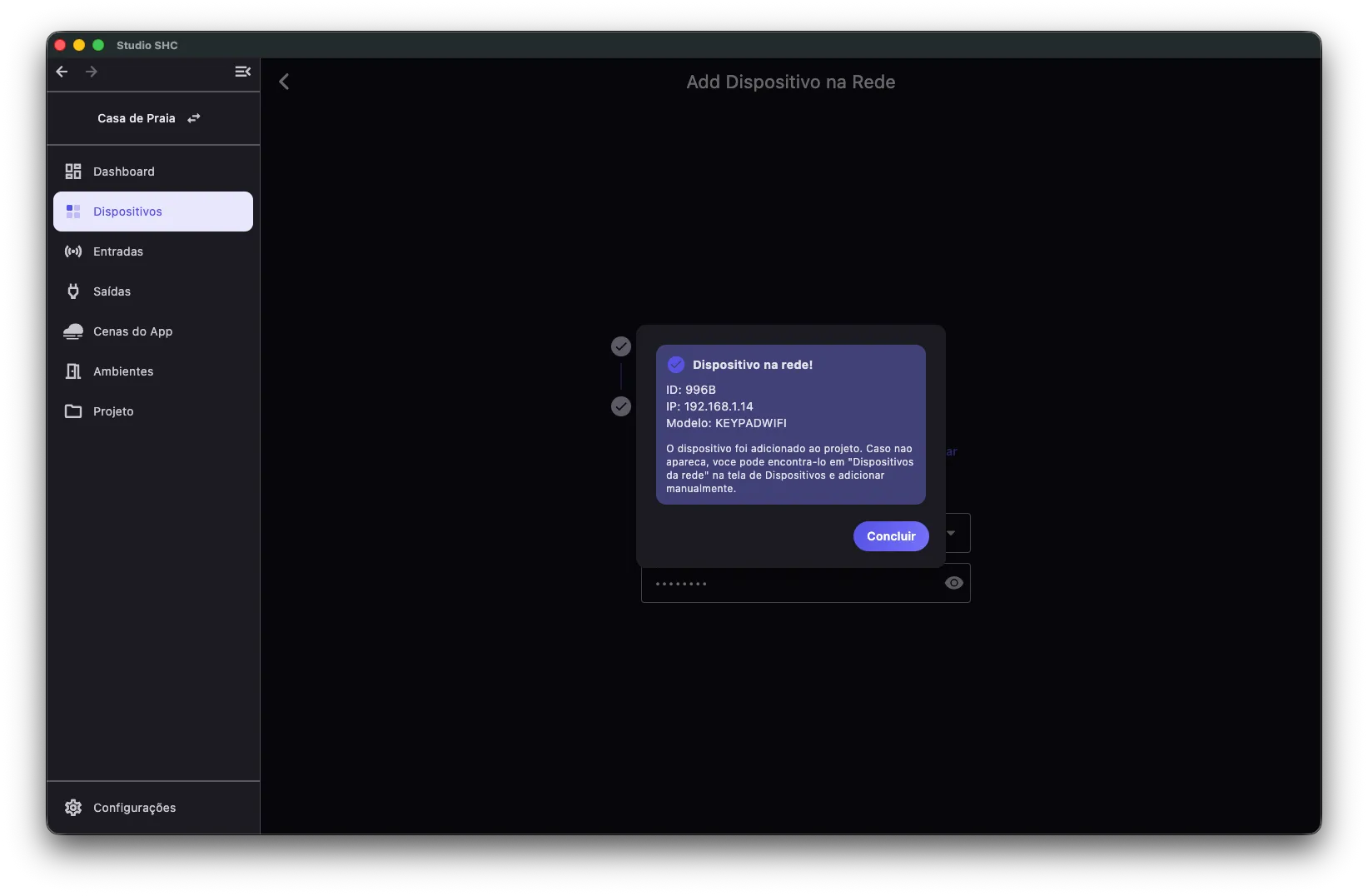Go to the Saídas section

[x=153, y=291]
